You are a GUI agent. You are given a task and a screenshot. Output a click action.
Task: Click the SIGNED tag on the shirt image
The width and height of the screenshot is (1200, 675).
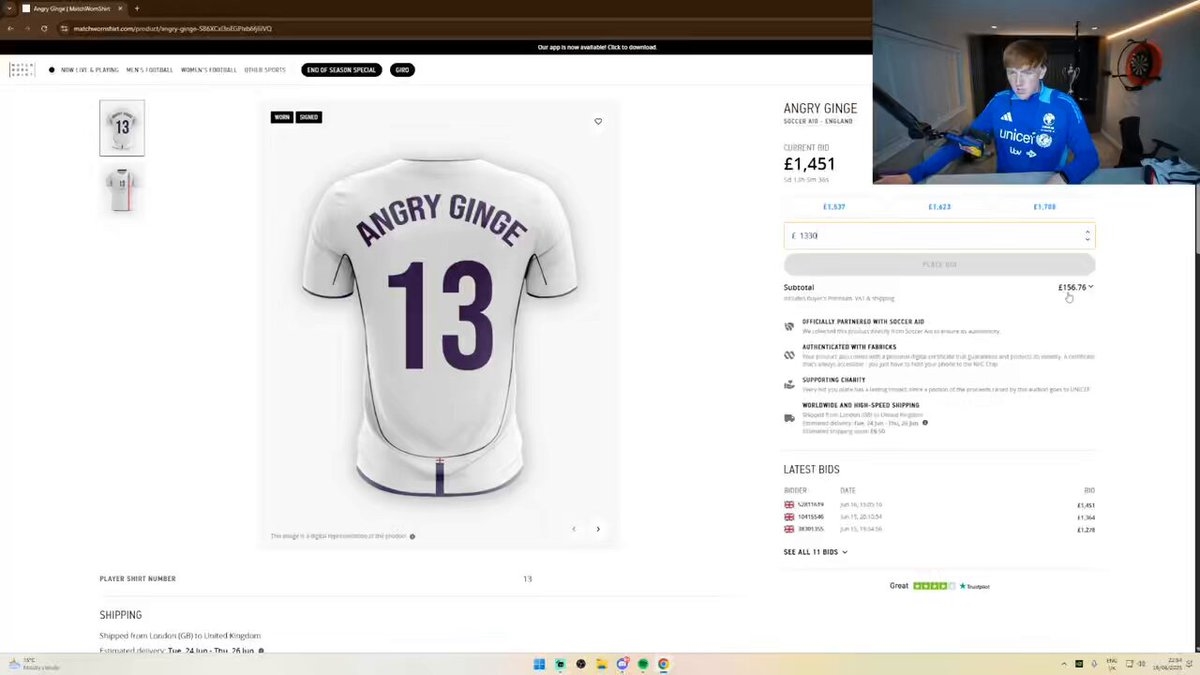308,117
